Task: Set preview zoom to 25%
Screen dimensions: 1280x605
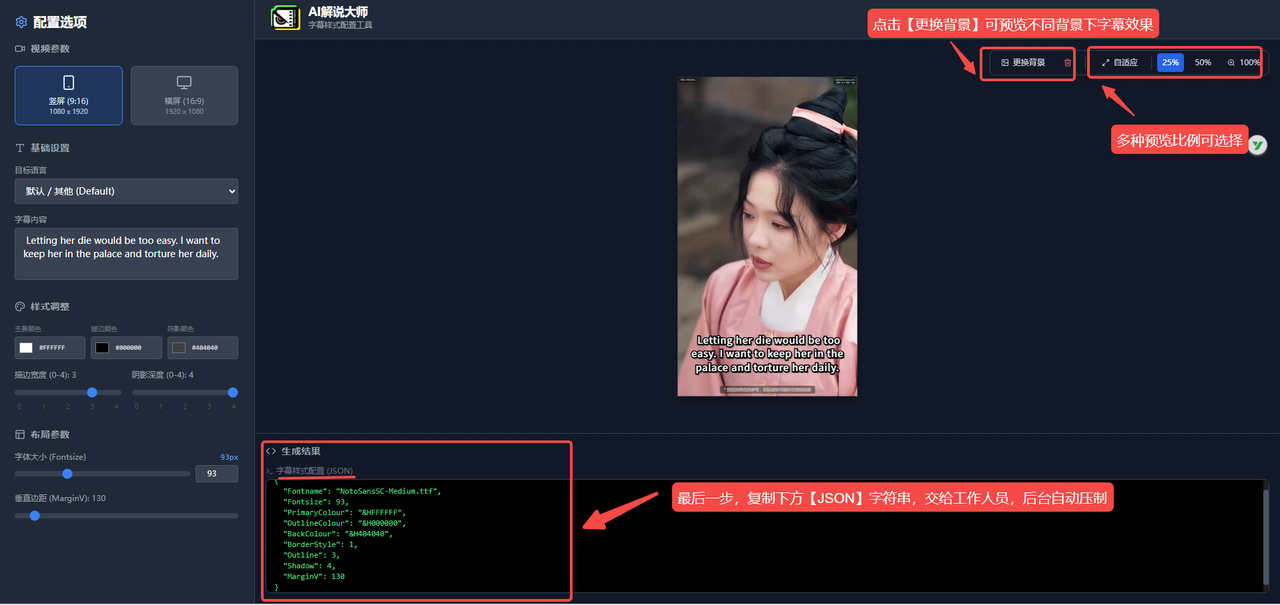Action: pyautogui.click(x=1170, y=63)
